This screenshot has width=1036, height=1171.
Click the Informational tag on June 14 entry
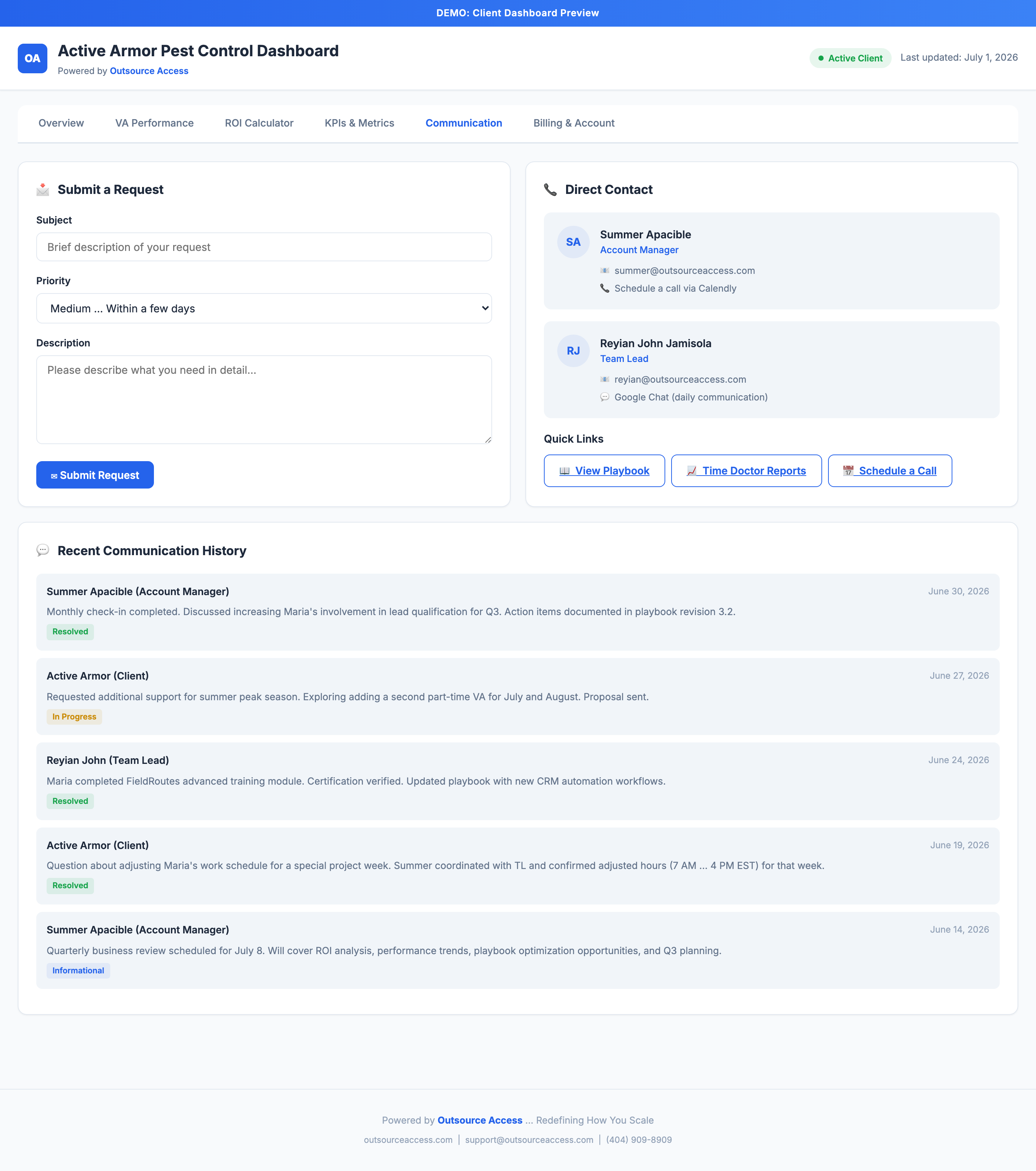coord(78,970)
